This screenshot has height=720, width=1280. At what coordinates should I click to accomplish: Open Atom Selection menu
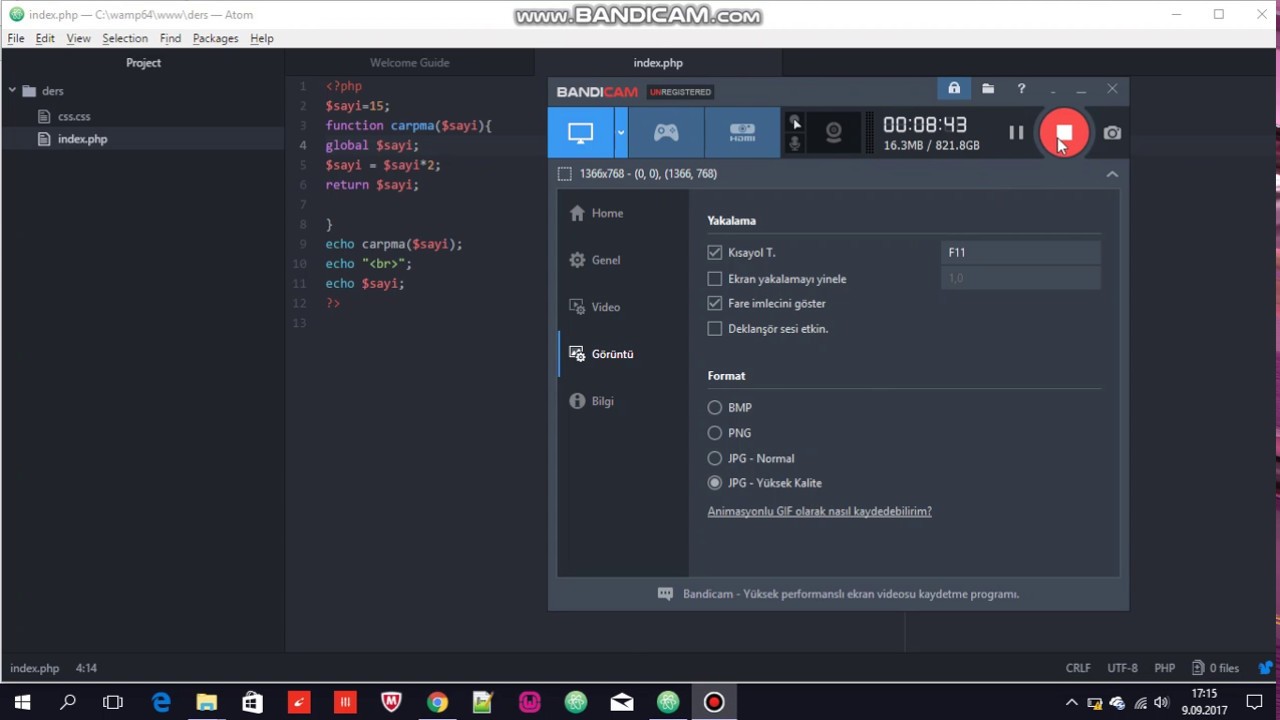tap(125, 38)
